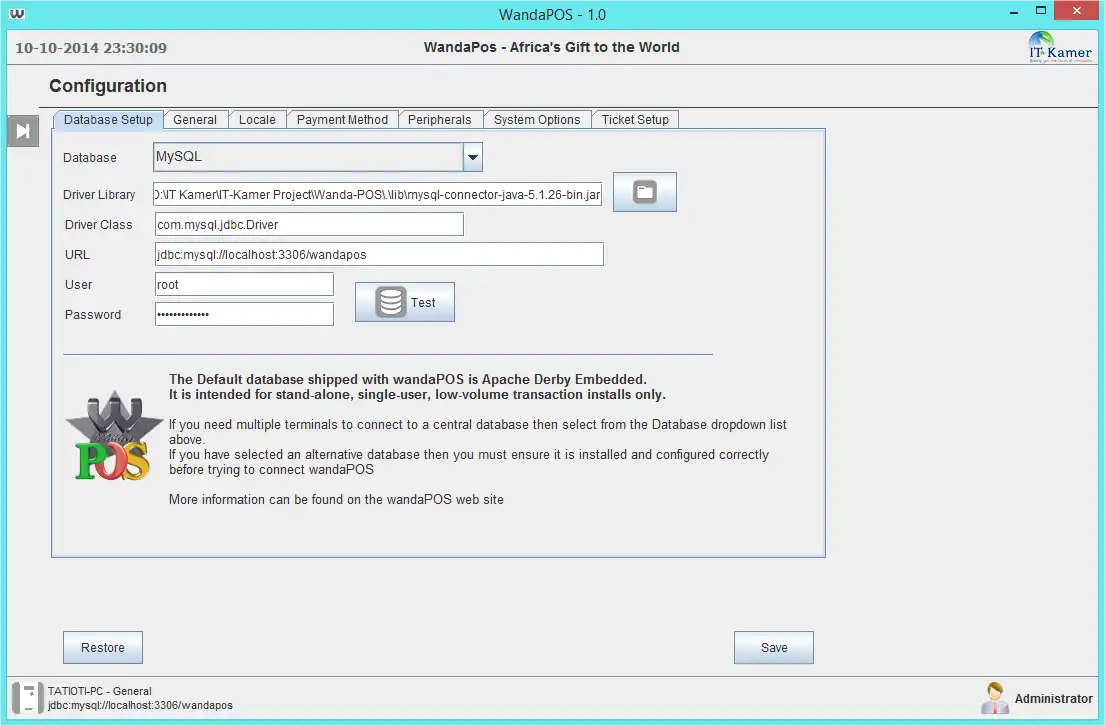Click the 'WandaPos - Africa's Gift to the World' title

click(x=552, y=47)
